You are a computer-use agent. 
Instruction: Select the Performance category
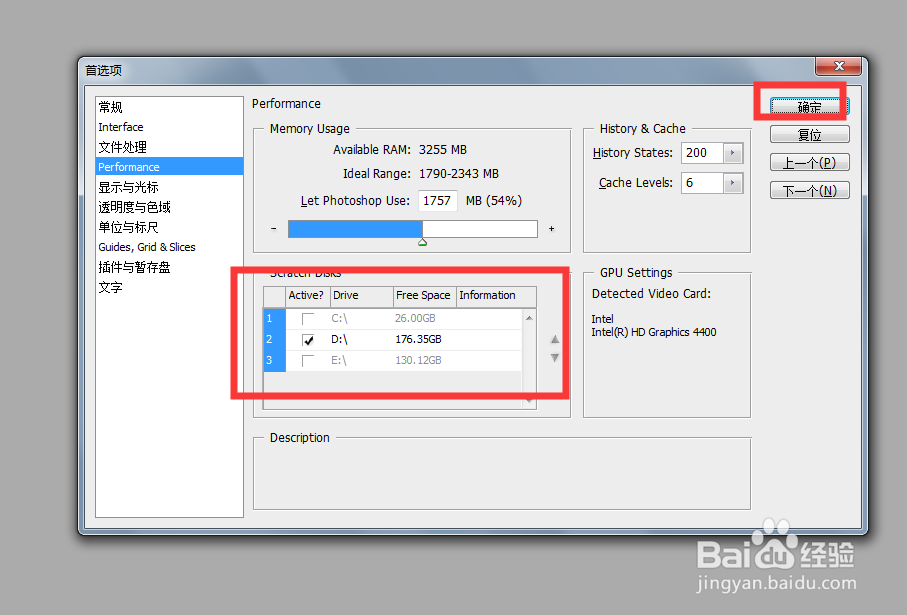pyautogui.click(x=169, y=167)
